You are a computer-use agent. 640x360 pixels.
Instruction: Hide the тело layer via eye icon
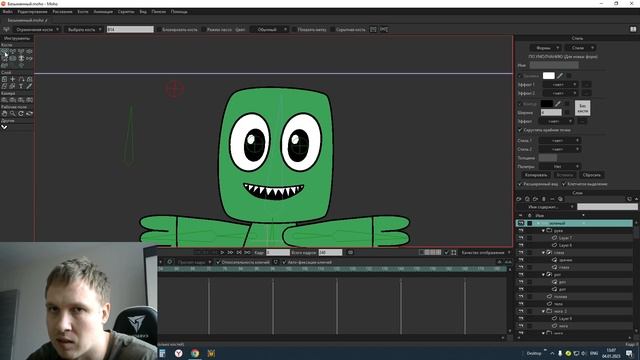(x=521, y=304)
